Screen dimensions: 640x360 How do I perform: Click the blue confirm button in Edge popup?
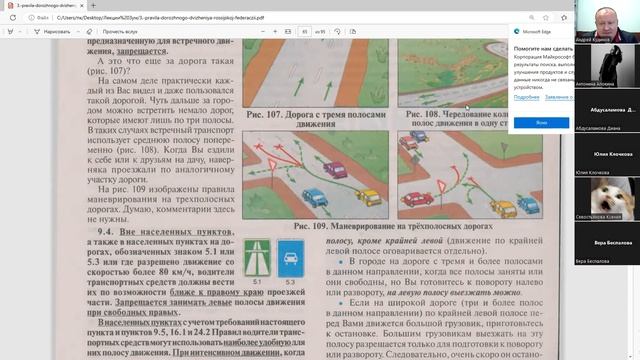click(x=541, y=122)
